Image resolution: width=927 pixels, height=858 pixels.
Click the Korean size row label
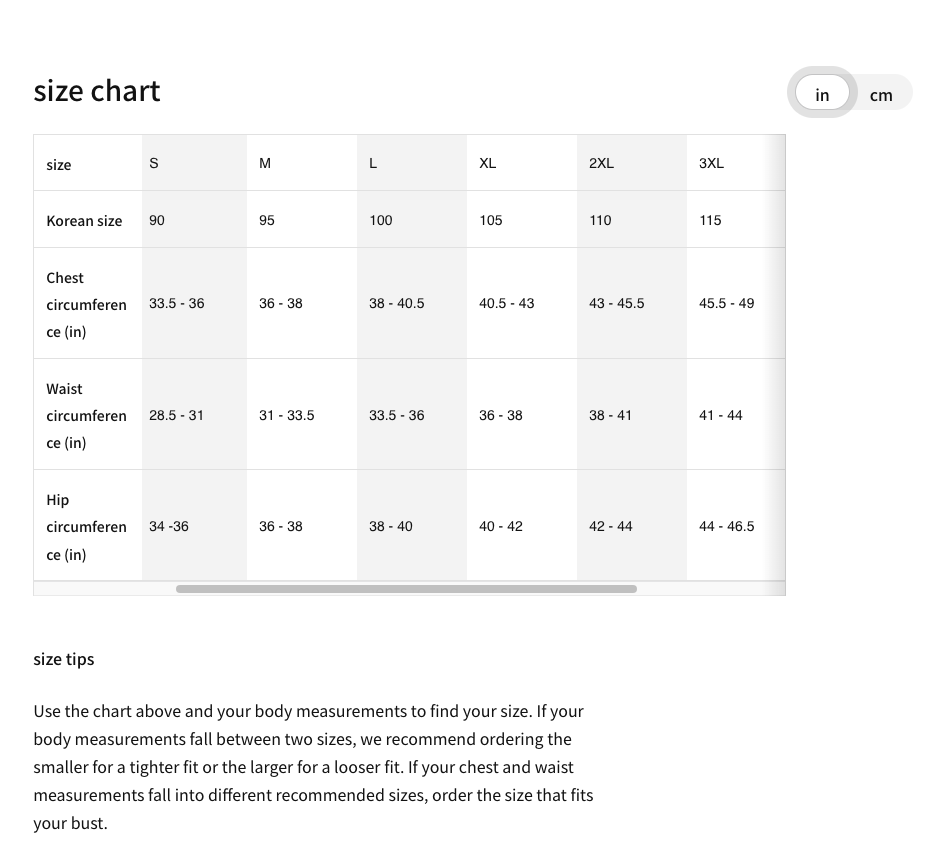coord(84,221)
